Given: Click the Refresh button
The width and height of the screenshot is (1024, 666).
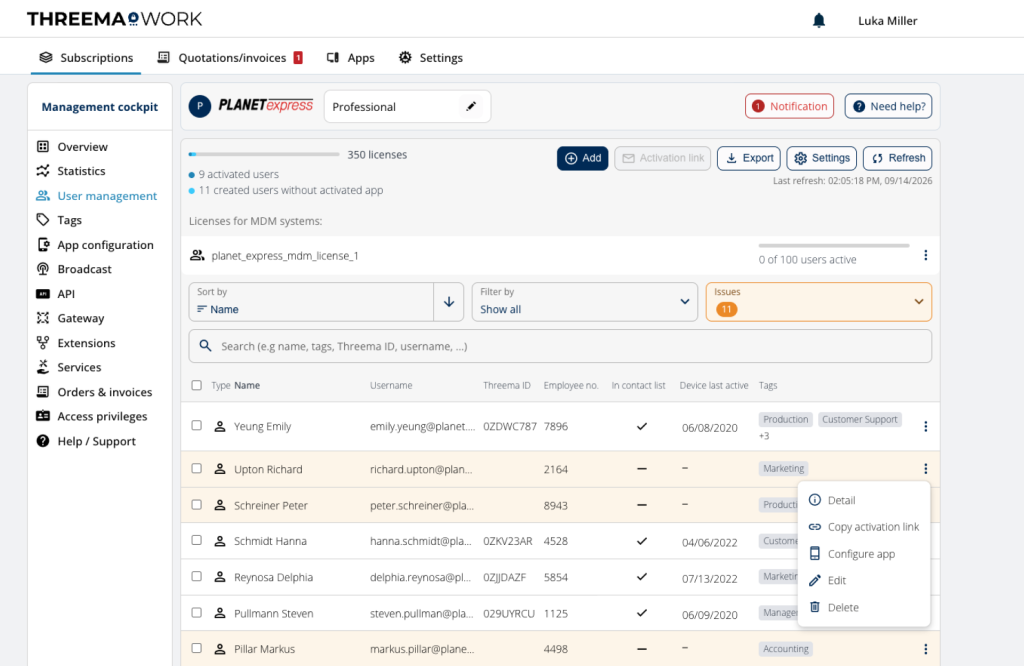Looking at the screenshot, I should click(x=897, y=158).
